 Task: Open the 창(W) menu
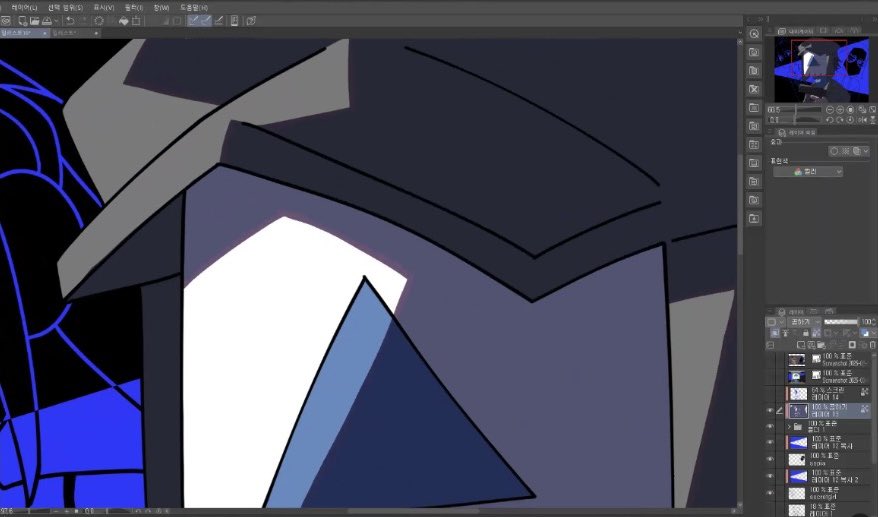tap(161, 8)
